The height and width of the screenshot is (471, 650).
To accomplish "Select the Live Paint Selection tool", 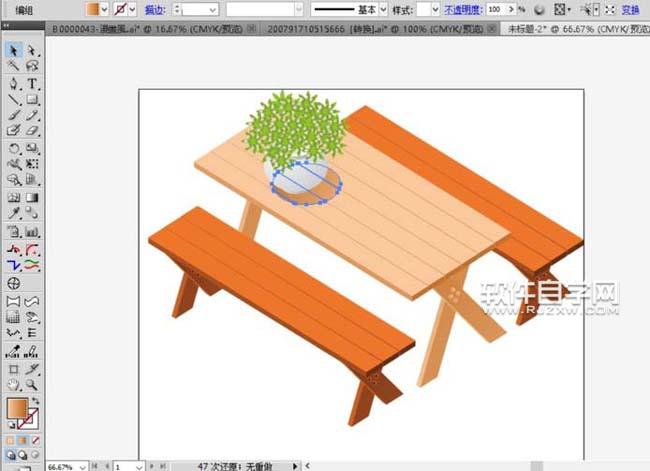I will [x=32, y=352].
